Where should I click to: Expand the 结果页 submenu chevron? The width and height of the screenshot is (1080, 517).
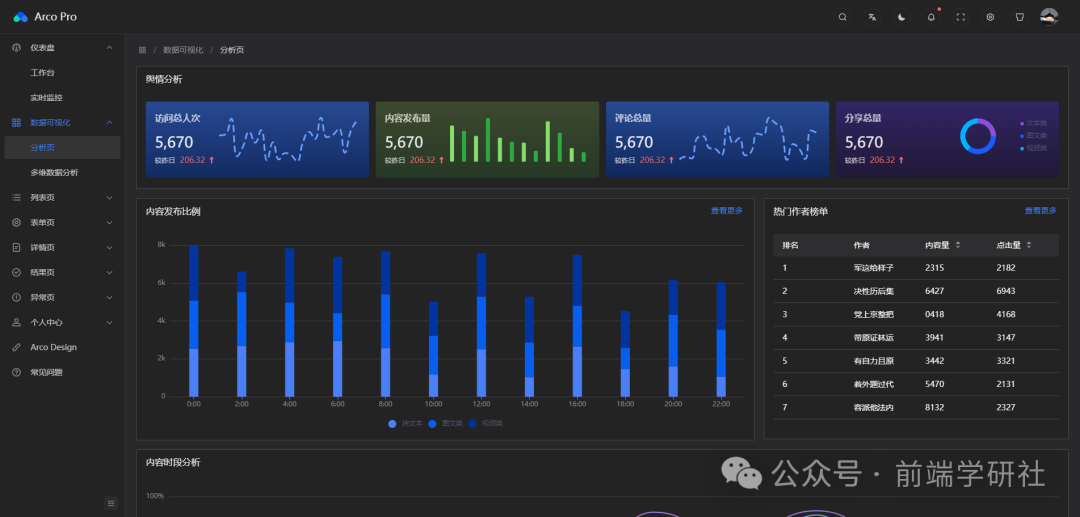pos(110,273)
